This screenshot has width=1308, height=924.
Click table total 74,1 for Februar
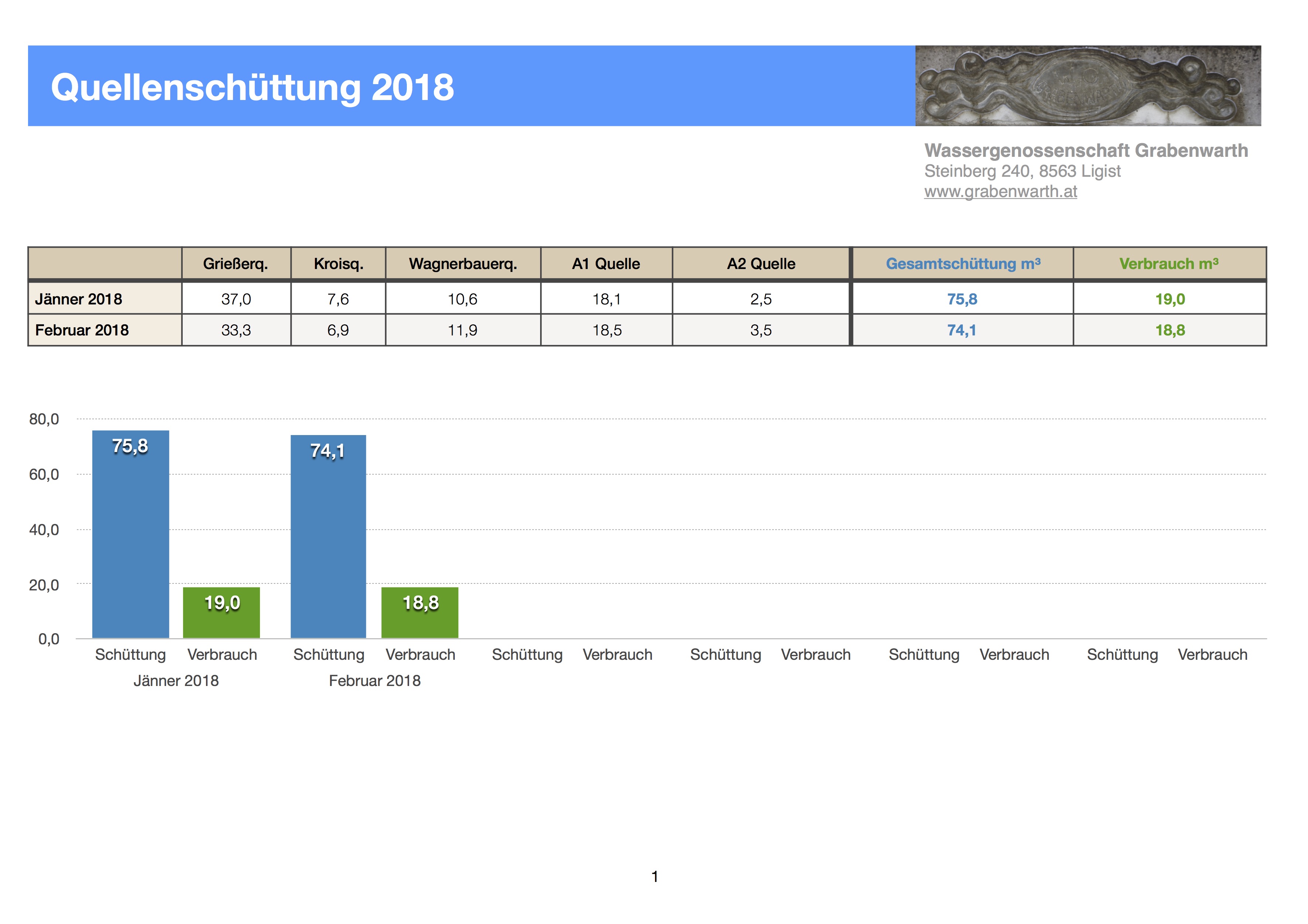[x=961, y=330]
